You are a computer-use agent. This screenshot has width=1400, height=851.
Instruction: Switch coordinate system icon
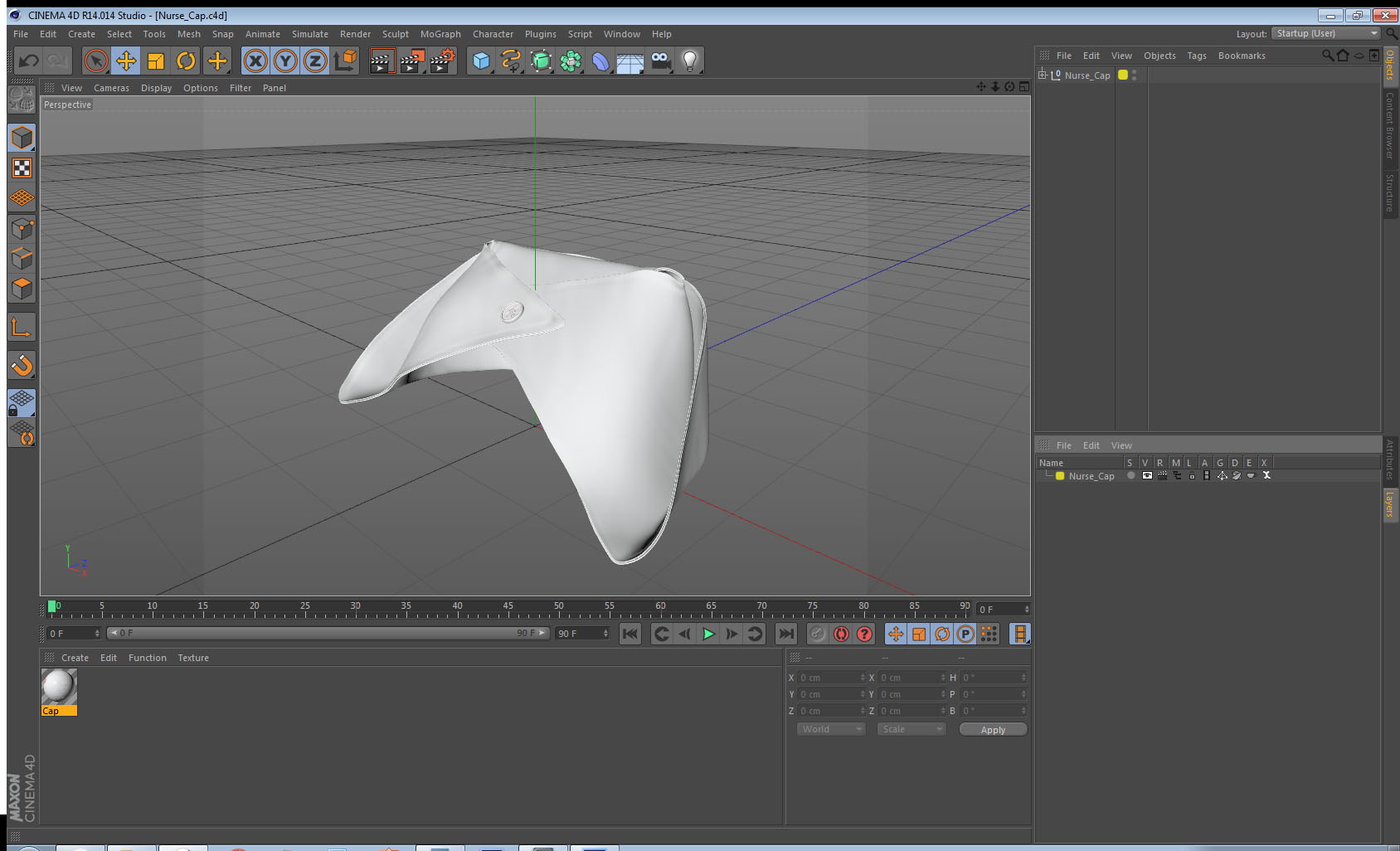(345, 61)
